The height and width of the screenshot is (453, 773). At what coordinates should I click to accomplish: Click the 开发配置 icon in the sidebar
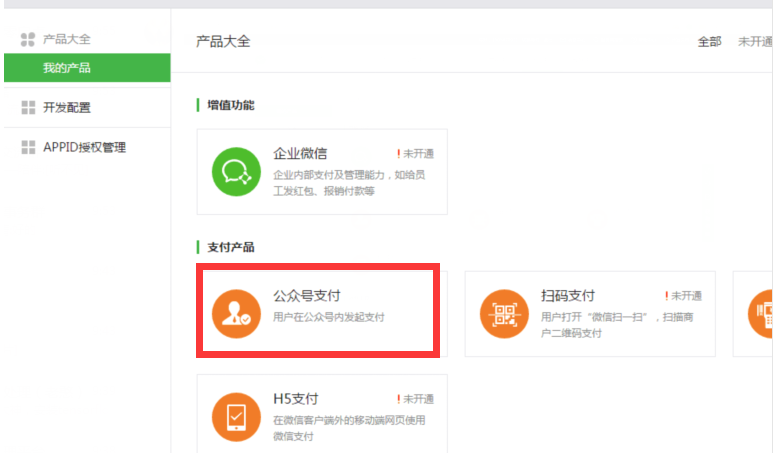[x=28, y=108]
